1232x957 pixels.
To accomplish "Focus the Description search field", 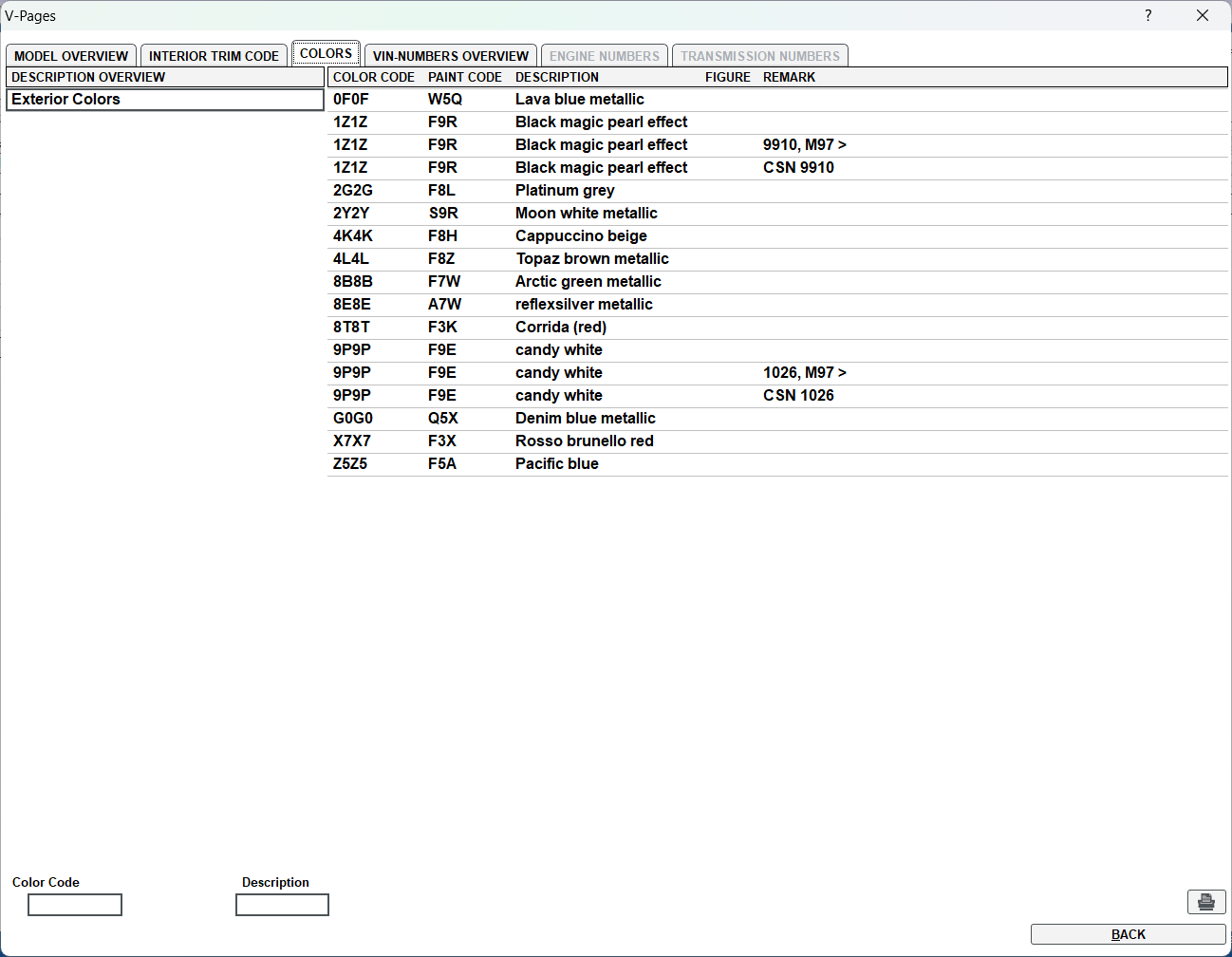I will (x=282, y=905).
